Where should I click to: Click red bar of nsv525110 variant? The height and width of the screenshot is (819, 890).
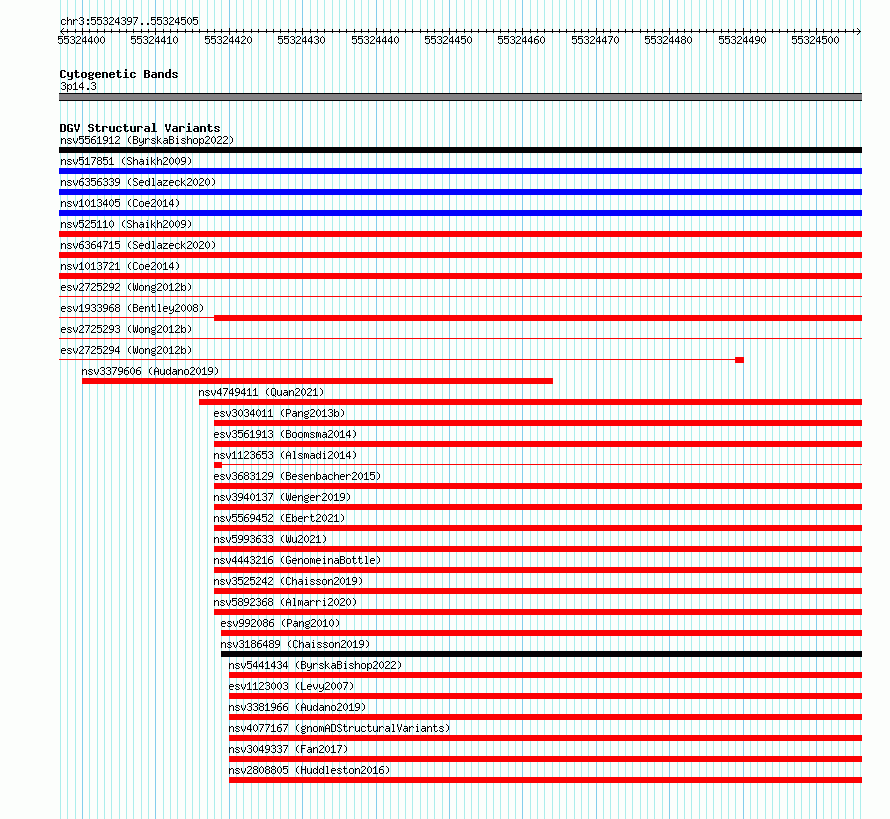[460, 234]
